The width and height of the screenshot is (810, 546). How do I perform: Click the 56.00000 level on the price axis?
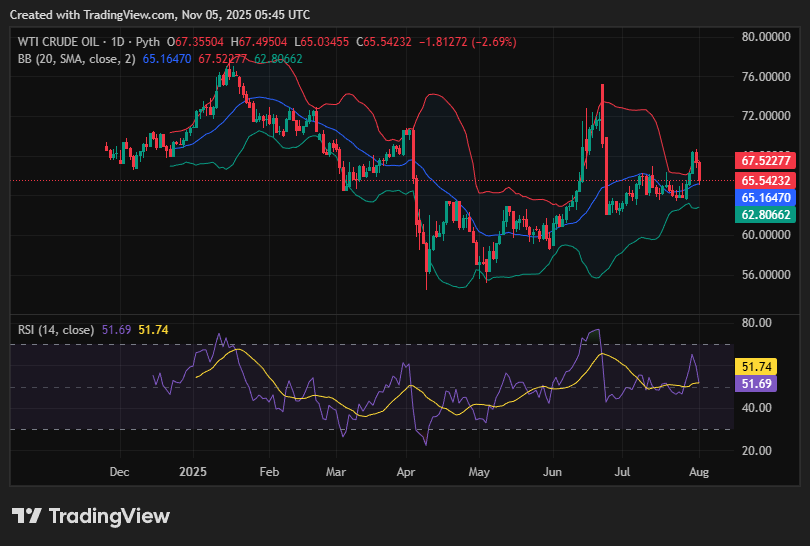coord(765,275)
